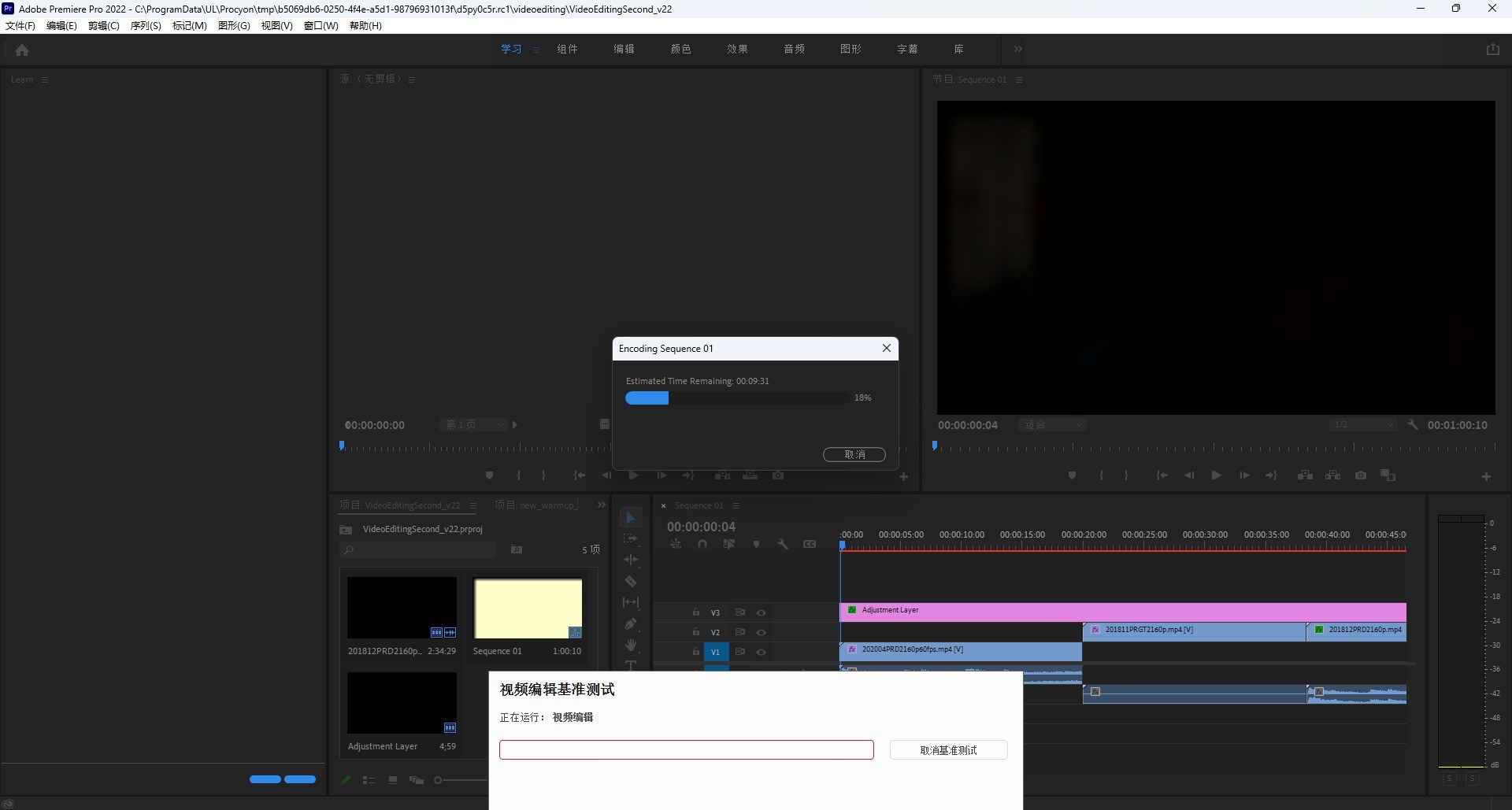Viewport: 1512px width, 810px height.
Task: Toggle lock on track V2
Action: [x=695, y=632]
